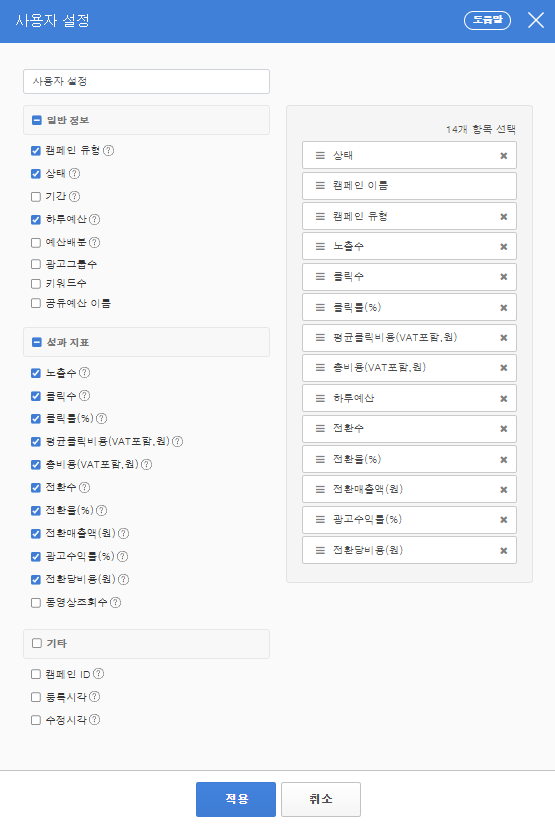The width and height of the screenshot is (555, 825).
Task: Click the 취소 button
Action: coord(321,799)
